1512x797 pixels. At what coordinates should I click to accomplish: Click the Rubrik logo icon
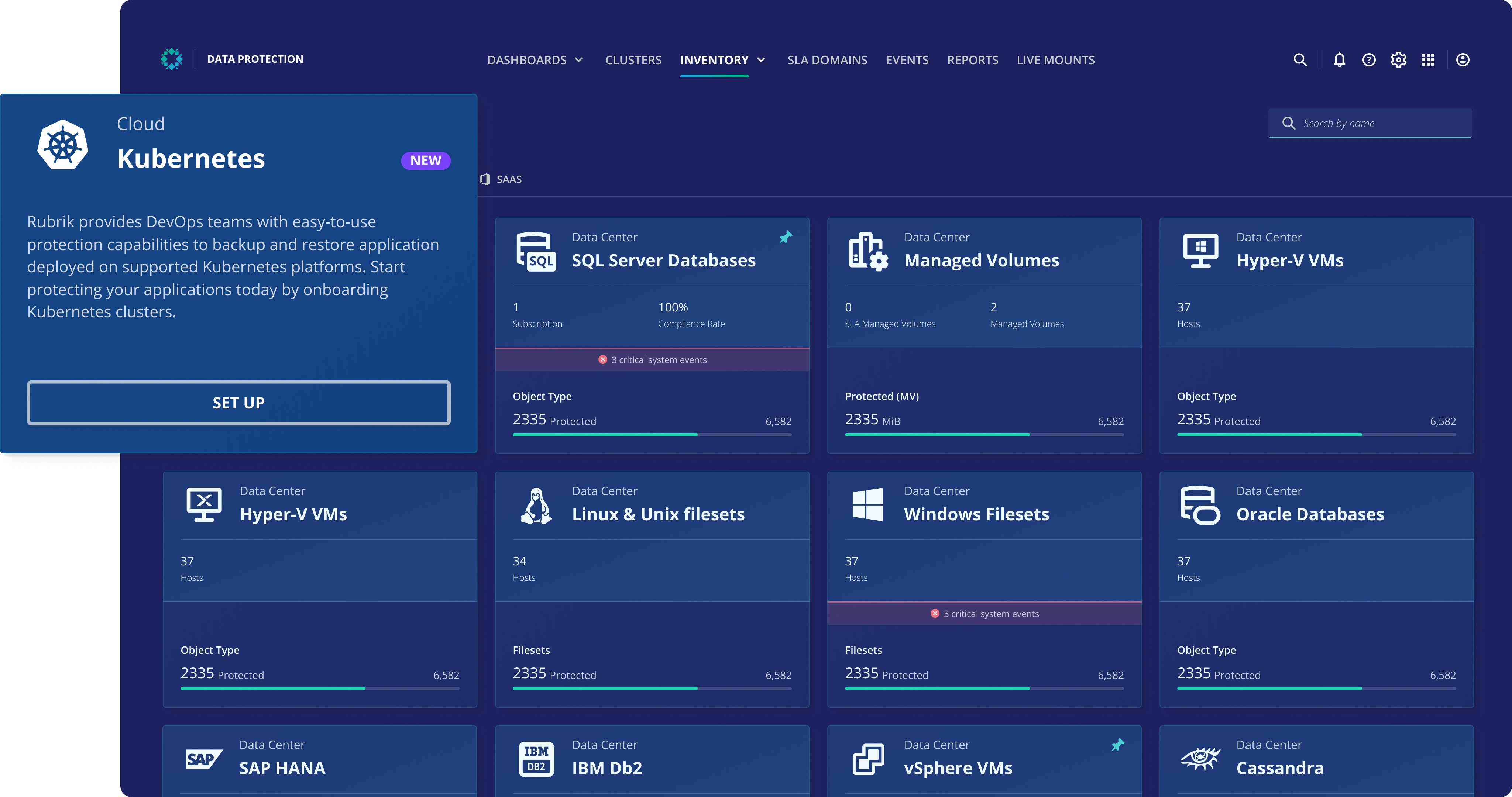171,59
